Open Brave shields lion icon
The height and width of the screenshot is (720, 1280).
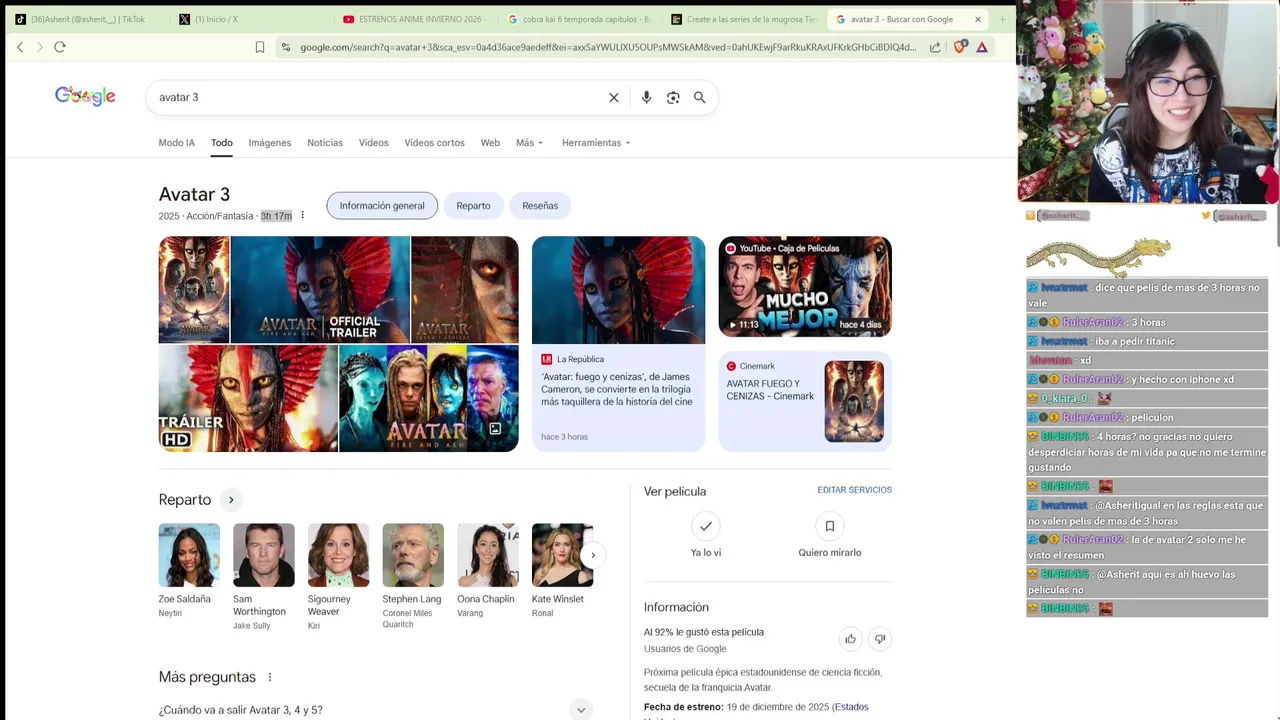click(x=960, y=47)
